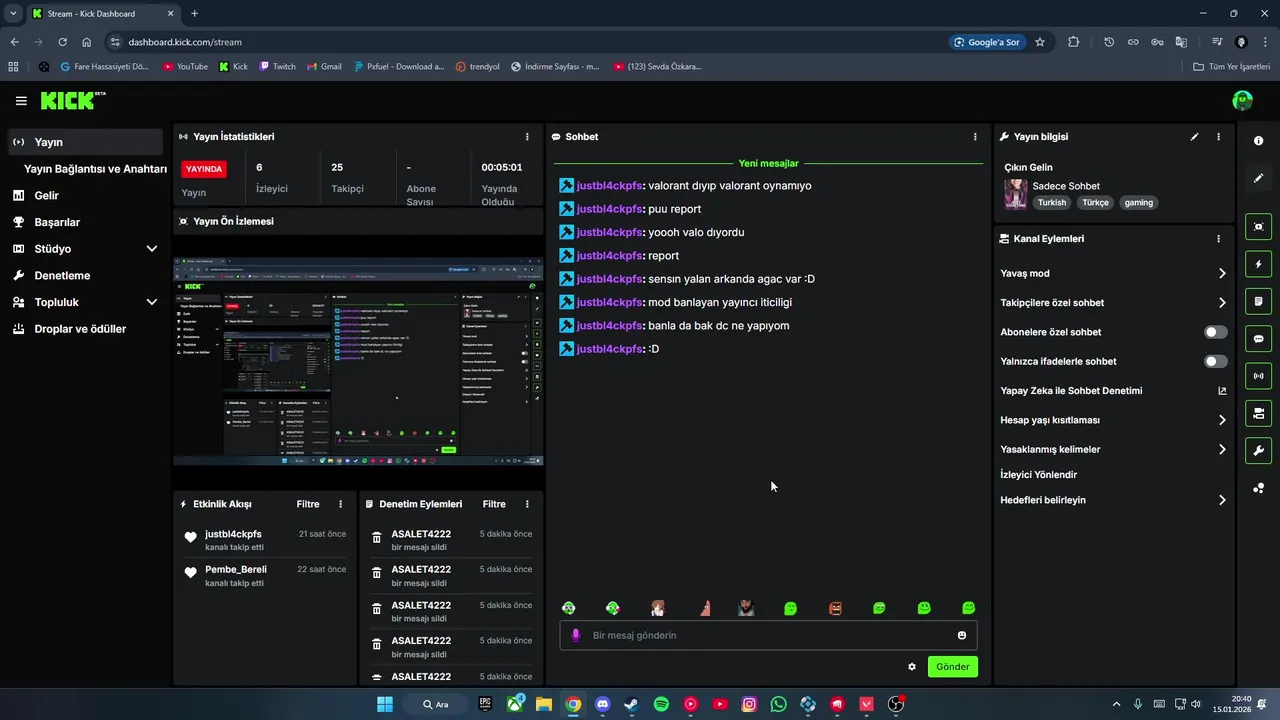Screen dimensions: 1280x720
Task: Open options menu of Kanal Eylemleri panel
Action: 1218,239
